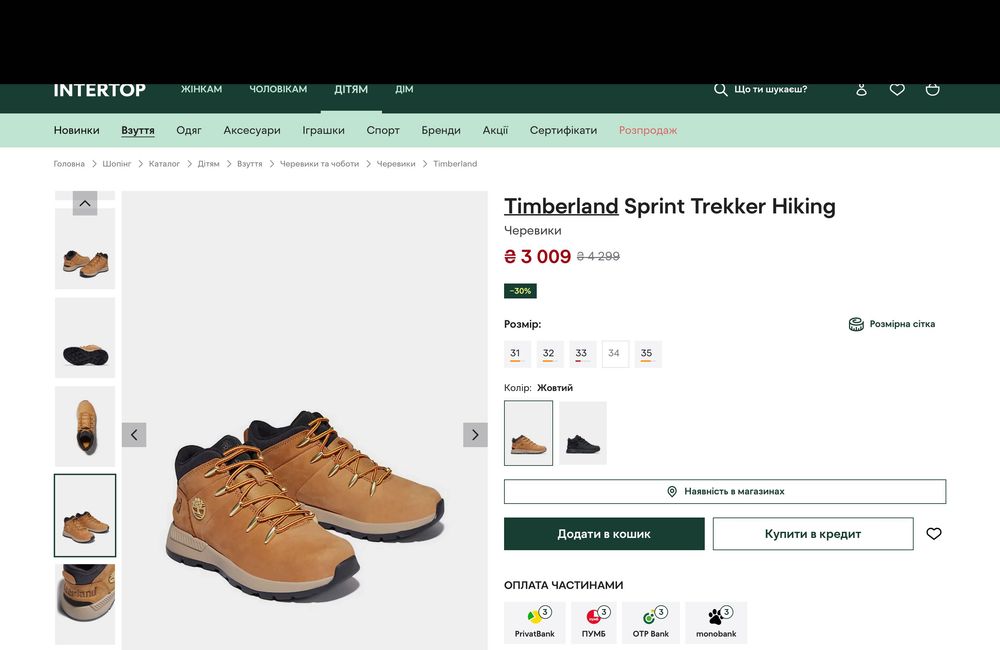This screenshot has width=1000, height=650.
Task: Choose size 31
Action: [517, 354]
